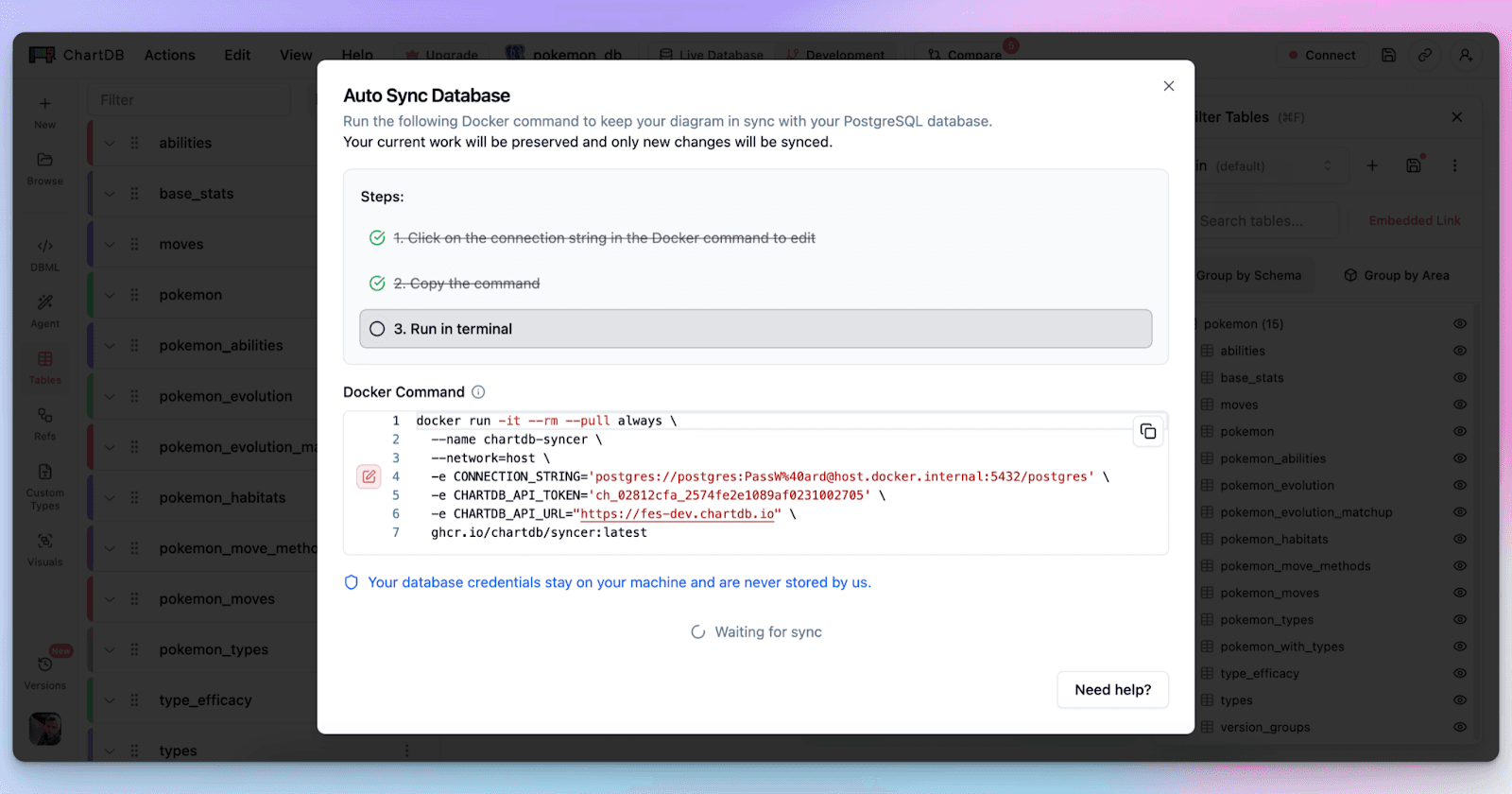Click the save icon in the top bar
Screen dimensions: 1512x794
tap(1388, 55)
